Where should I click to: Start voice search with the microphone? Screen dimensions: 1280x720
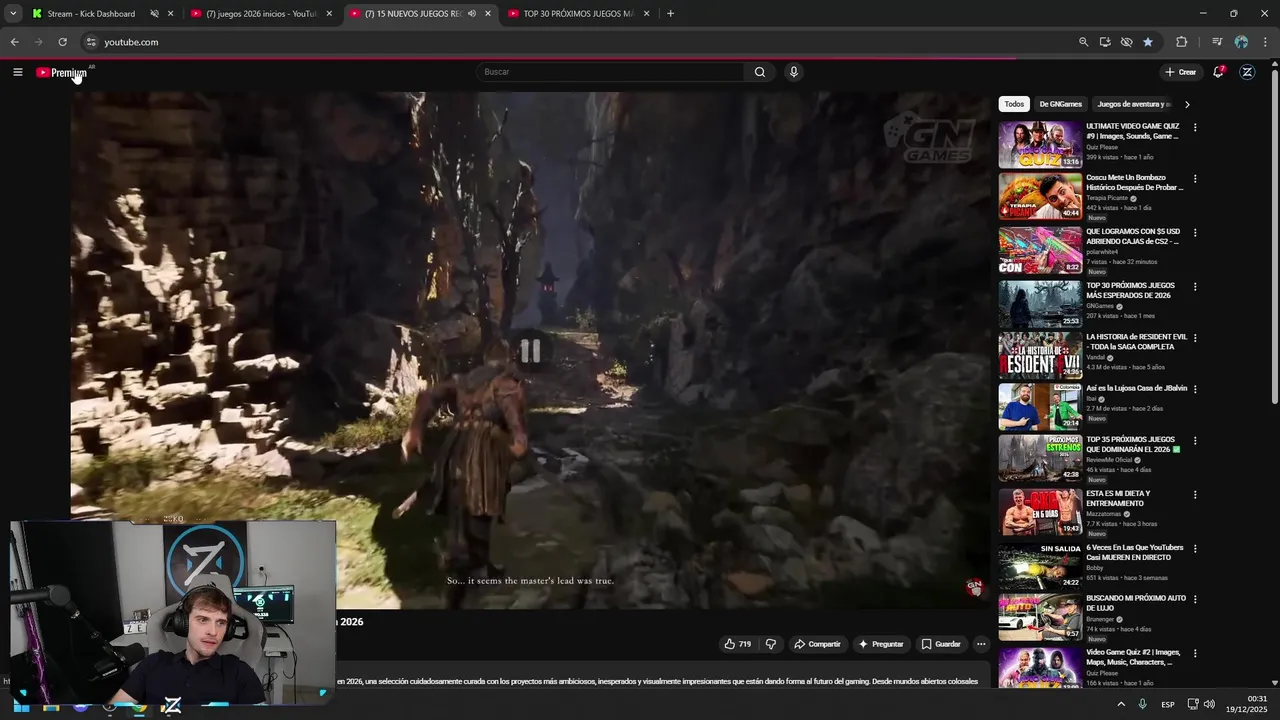(x=793, y=72)
